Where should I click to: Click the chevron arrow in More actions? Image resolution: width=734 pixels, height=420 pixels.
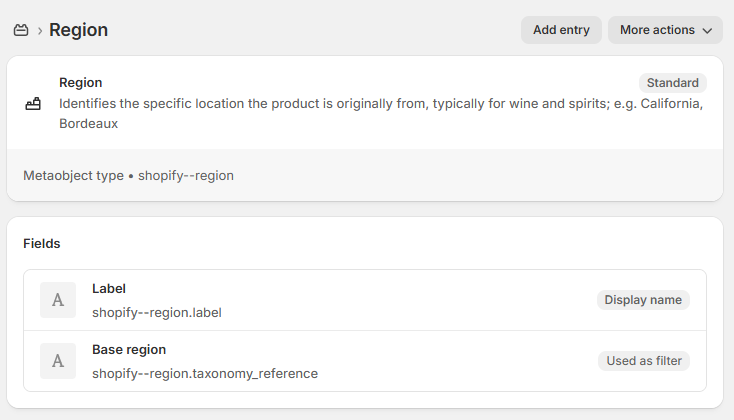tap(707, 31)
